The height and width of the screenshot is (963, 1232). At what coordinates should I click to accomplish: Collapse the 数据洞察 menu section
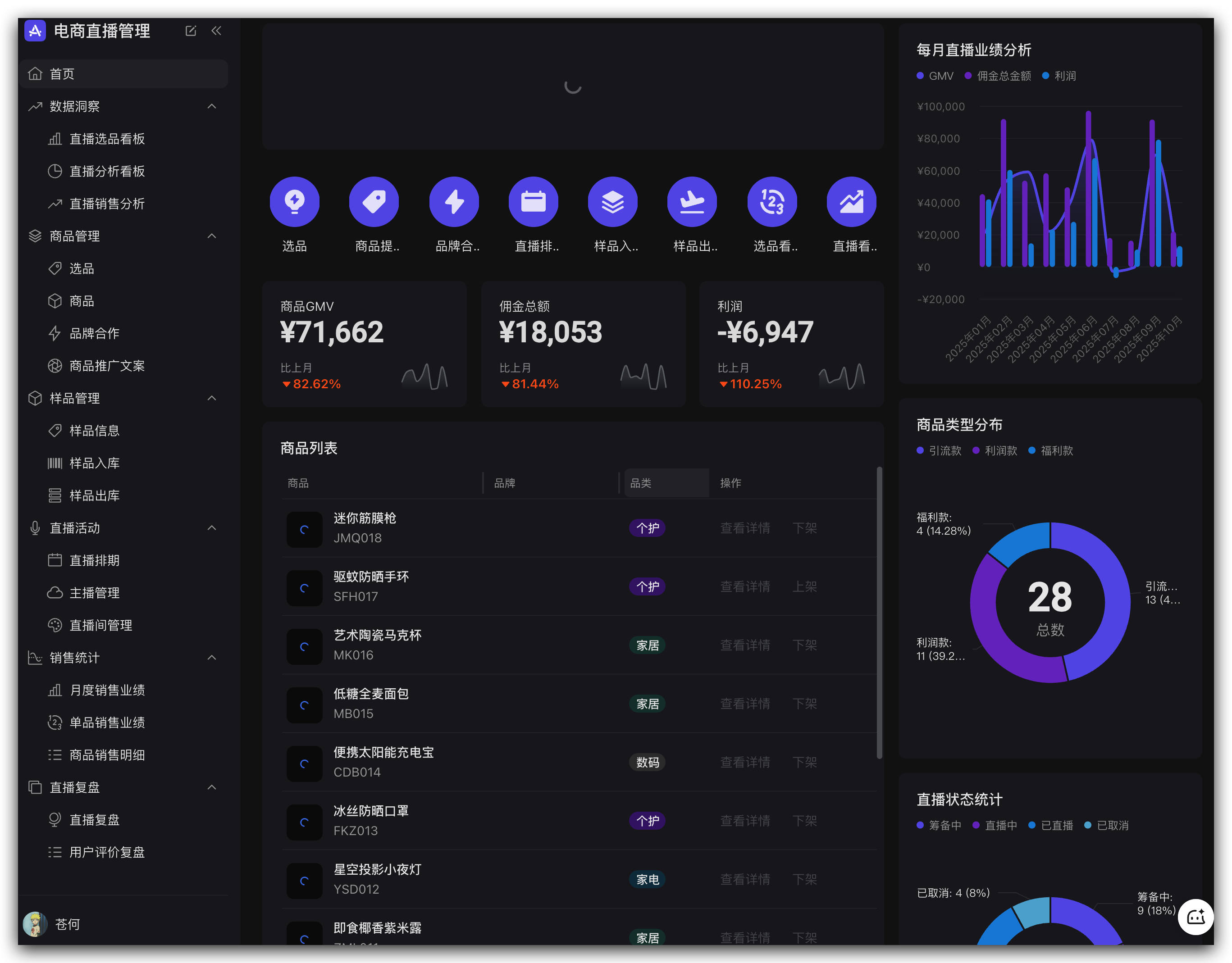[x=211, y=107]
